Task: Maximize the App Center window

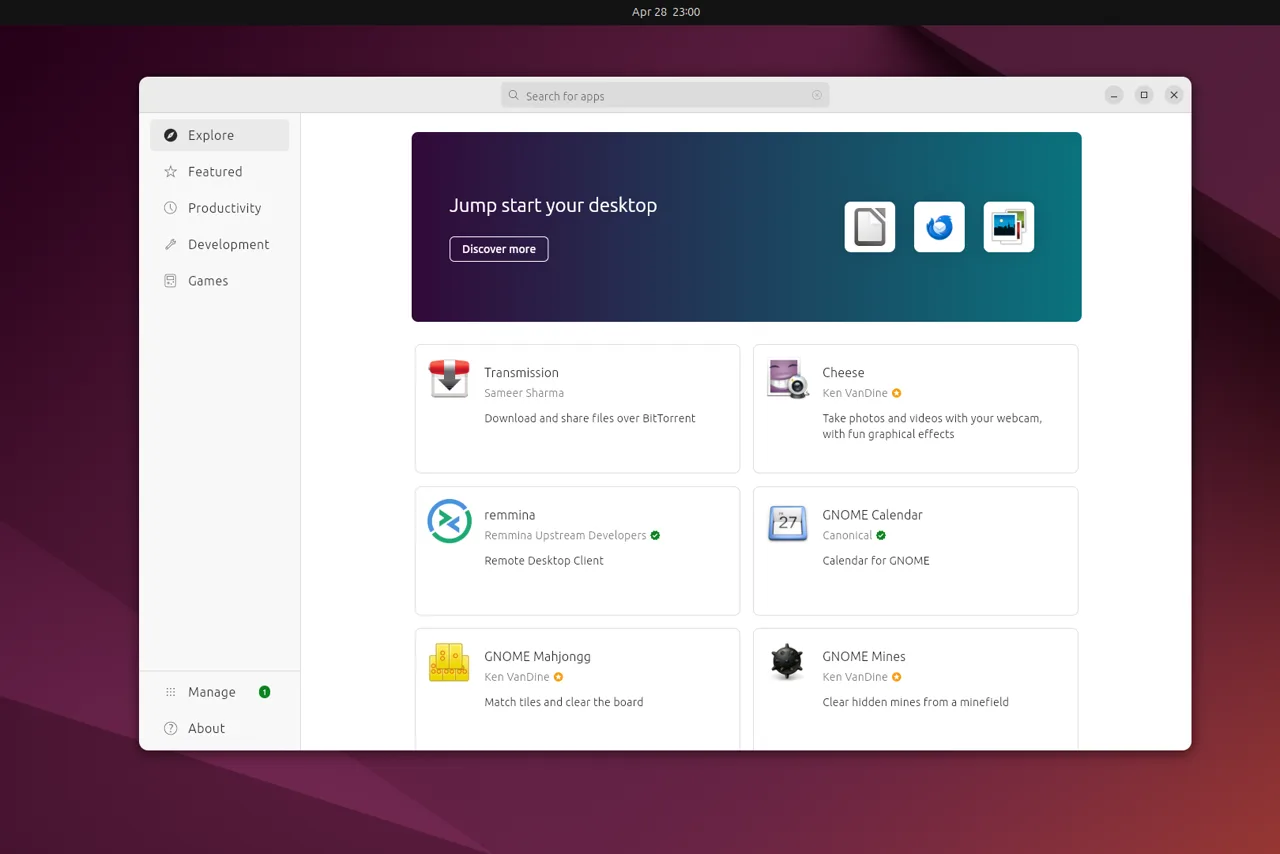Action: point(1144,95)
